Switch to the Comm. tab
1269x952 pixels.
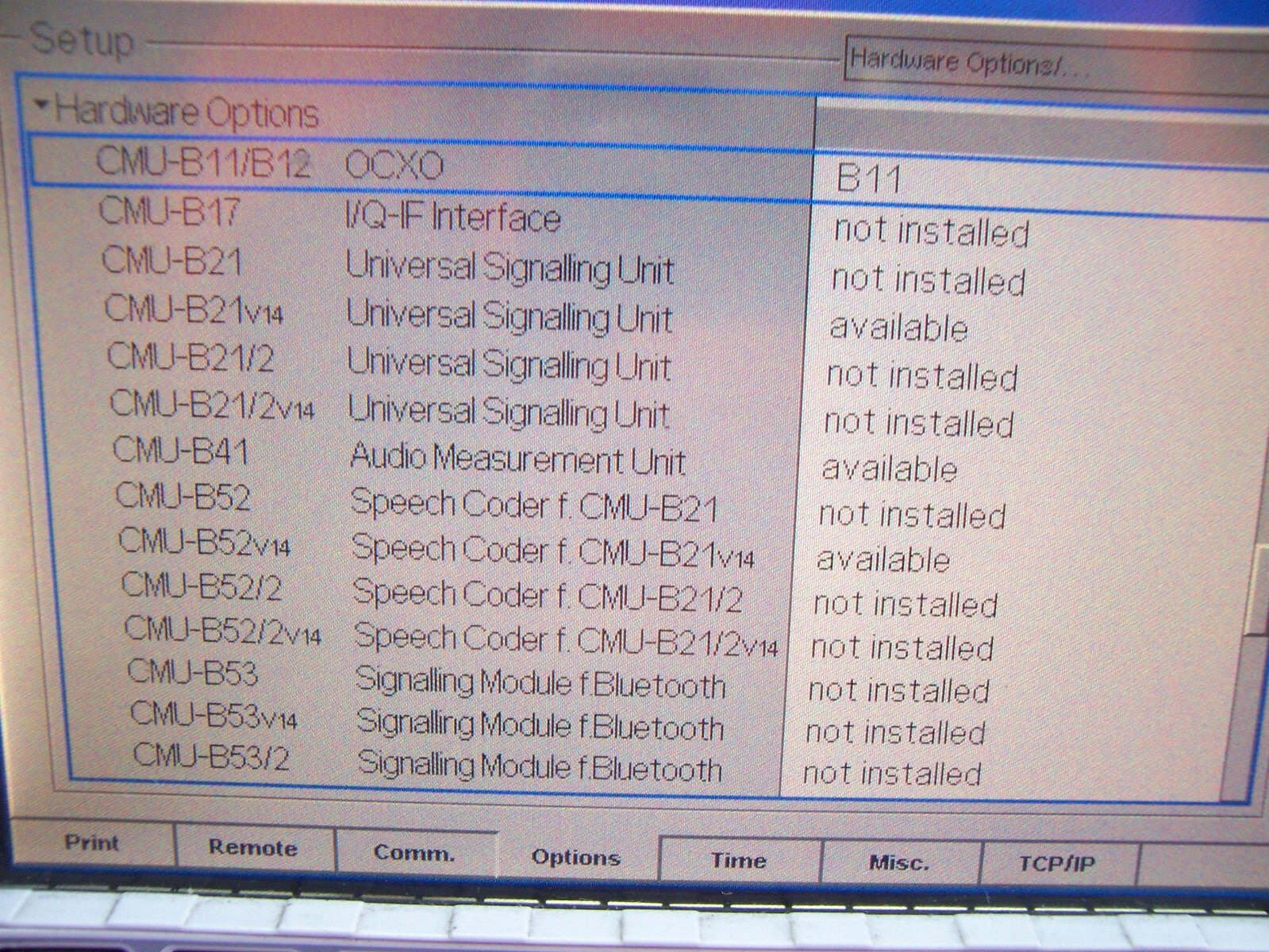tap(414, 854)
